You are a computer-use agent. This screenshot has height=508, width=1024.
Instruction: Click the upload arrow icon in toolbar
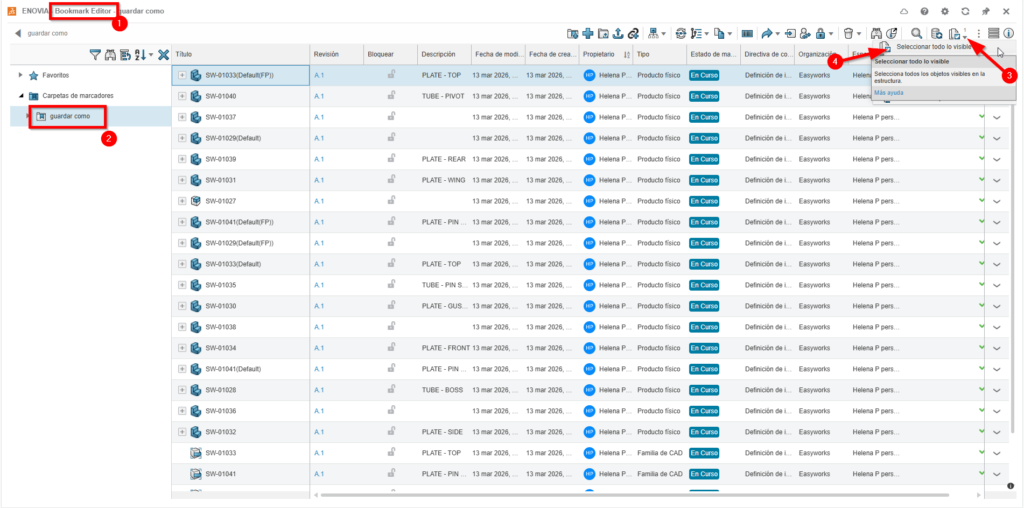618,33
